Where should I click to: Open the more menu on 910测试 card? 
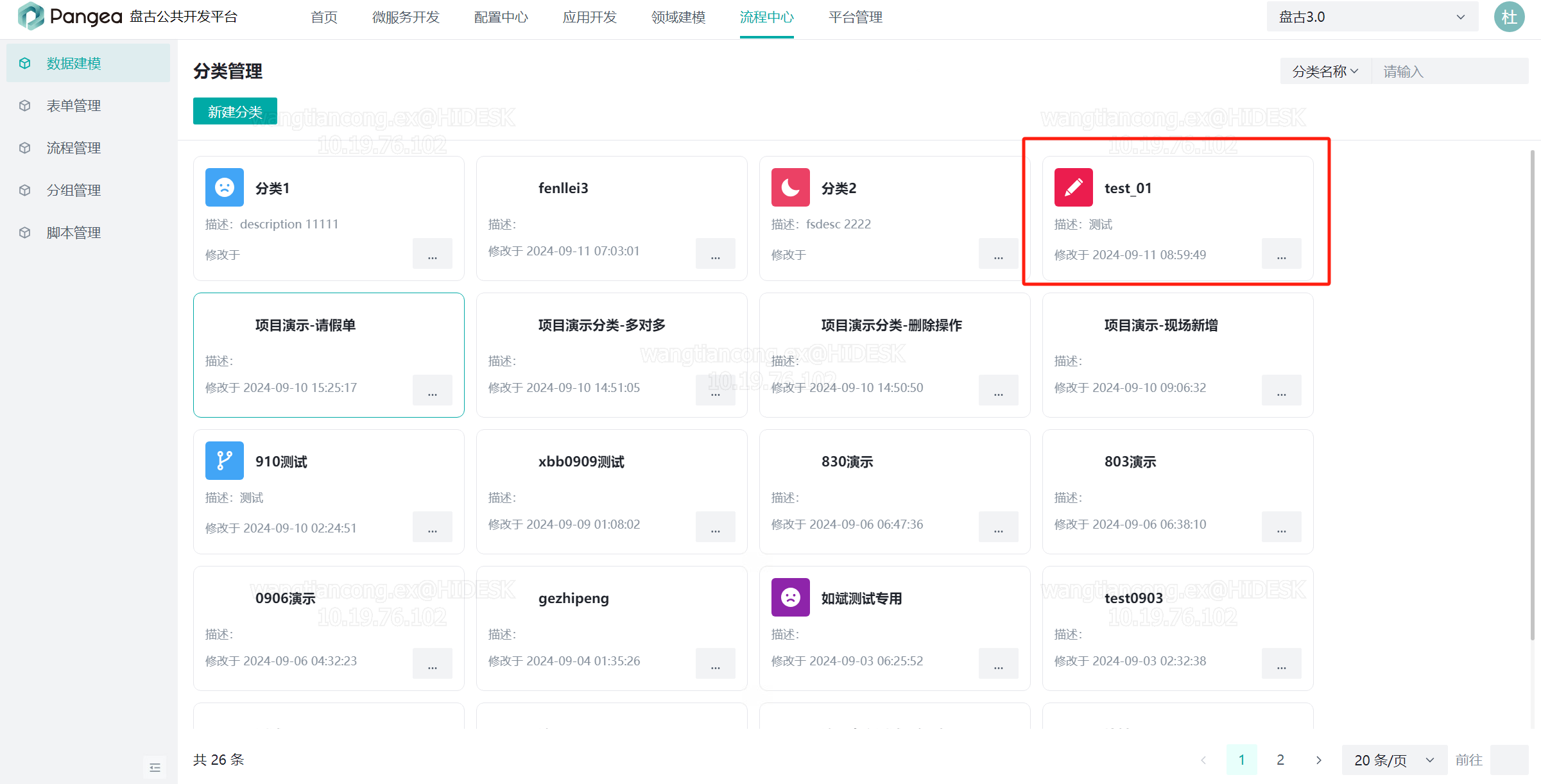[433, 527]
